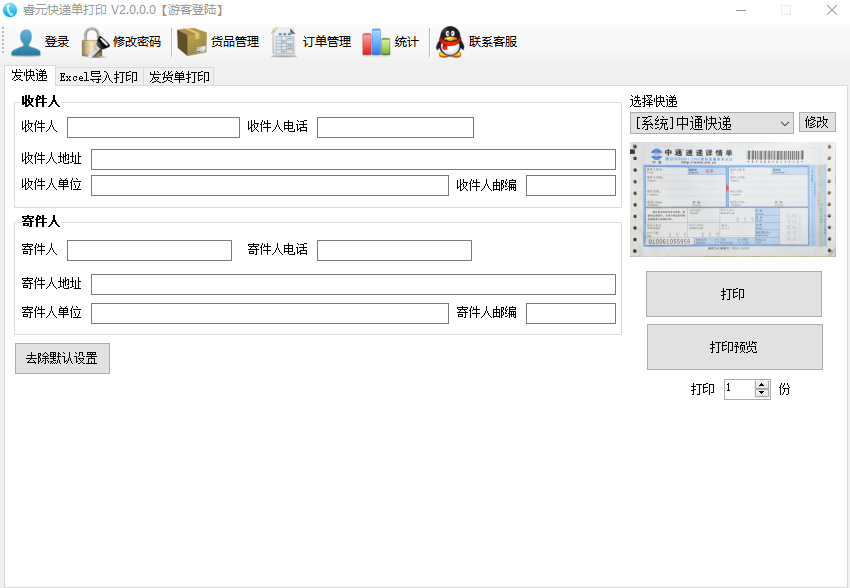
Task: Increase print copies with the up arrow
Action: tap(762, 385)
